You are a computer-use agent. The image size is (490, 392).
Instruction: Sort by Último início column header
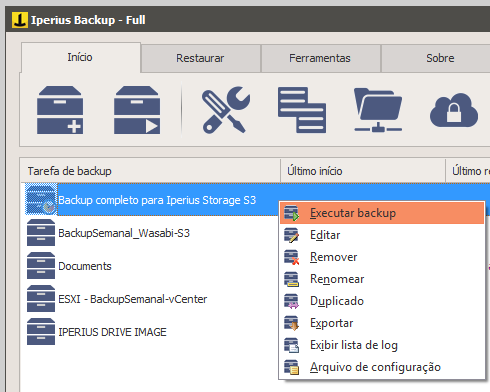click(363, 171)
